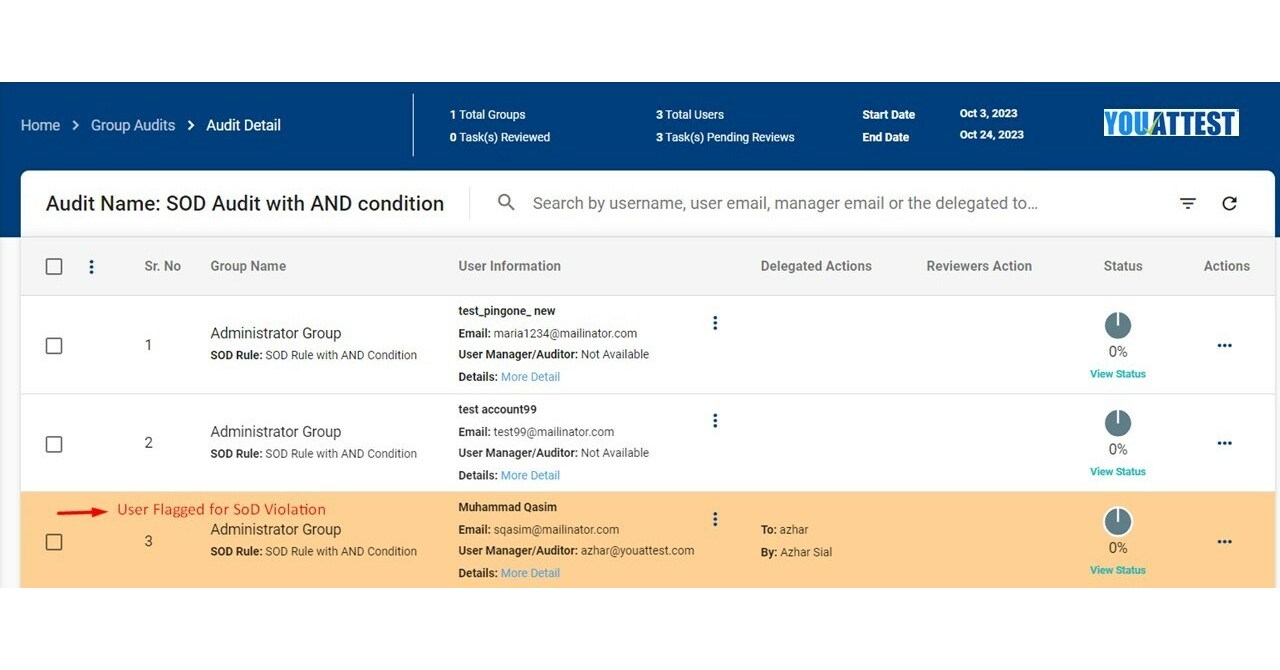Select the checkbox for the flagged row 3
1280x670 pixels.
click(54, 542)
